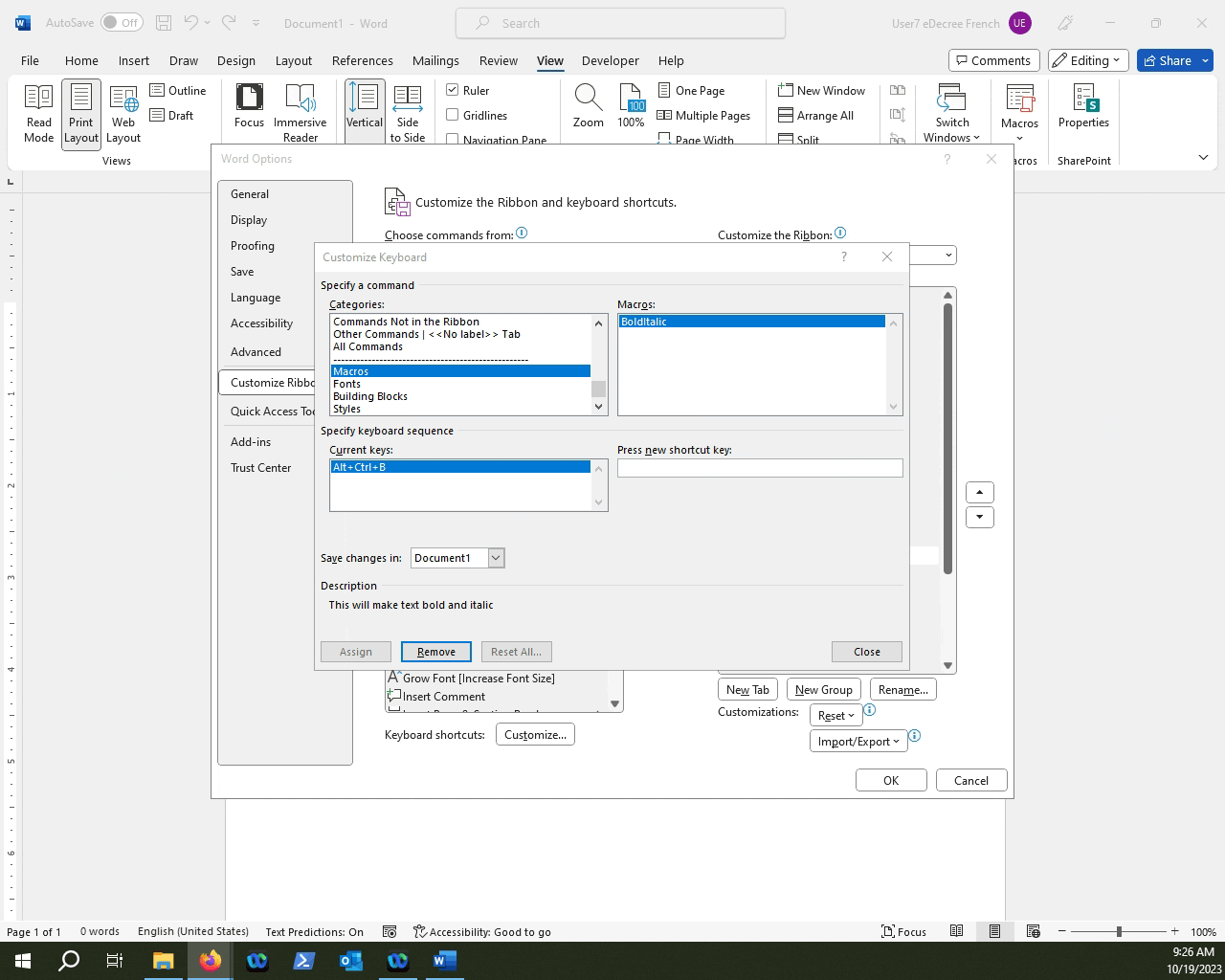Switch to the Review ribbon tab
The image size is (1225, 980).
498,60
